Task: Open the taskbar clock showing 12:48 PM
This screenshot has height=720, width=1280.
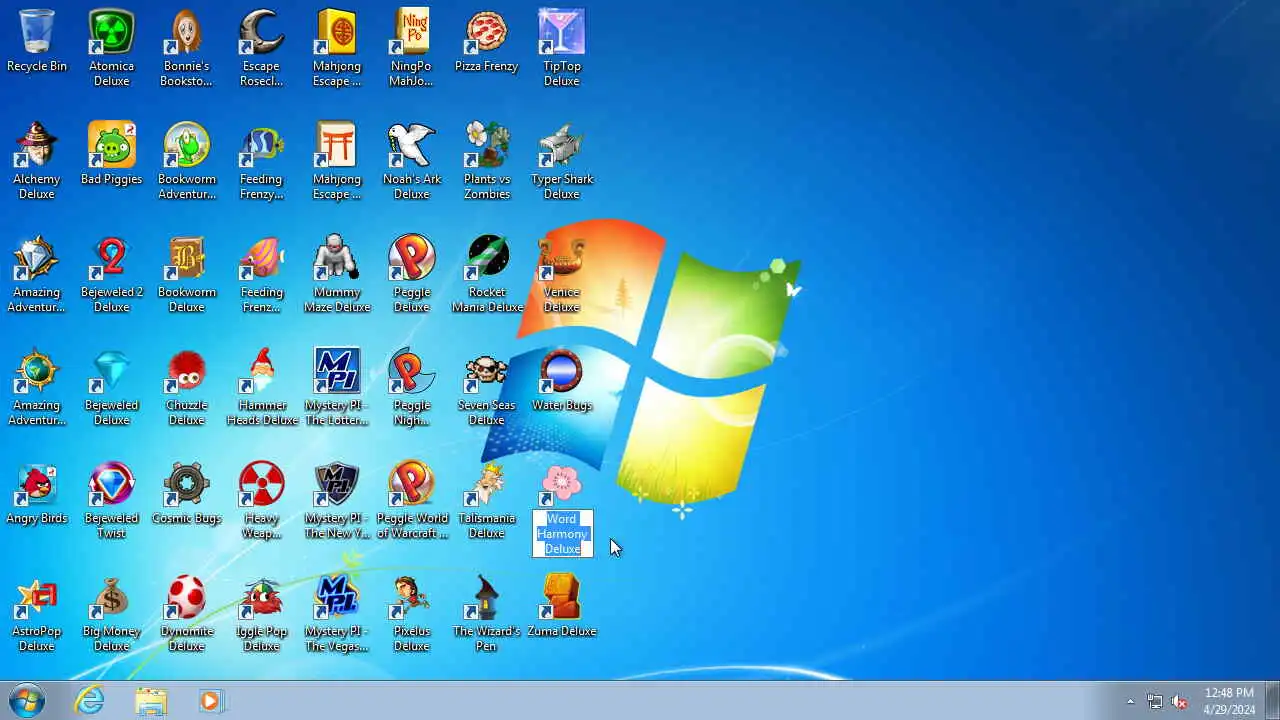Action: [x=1229, y=701]
